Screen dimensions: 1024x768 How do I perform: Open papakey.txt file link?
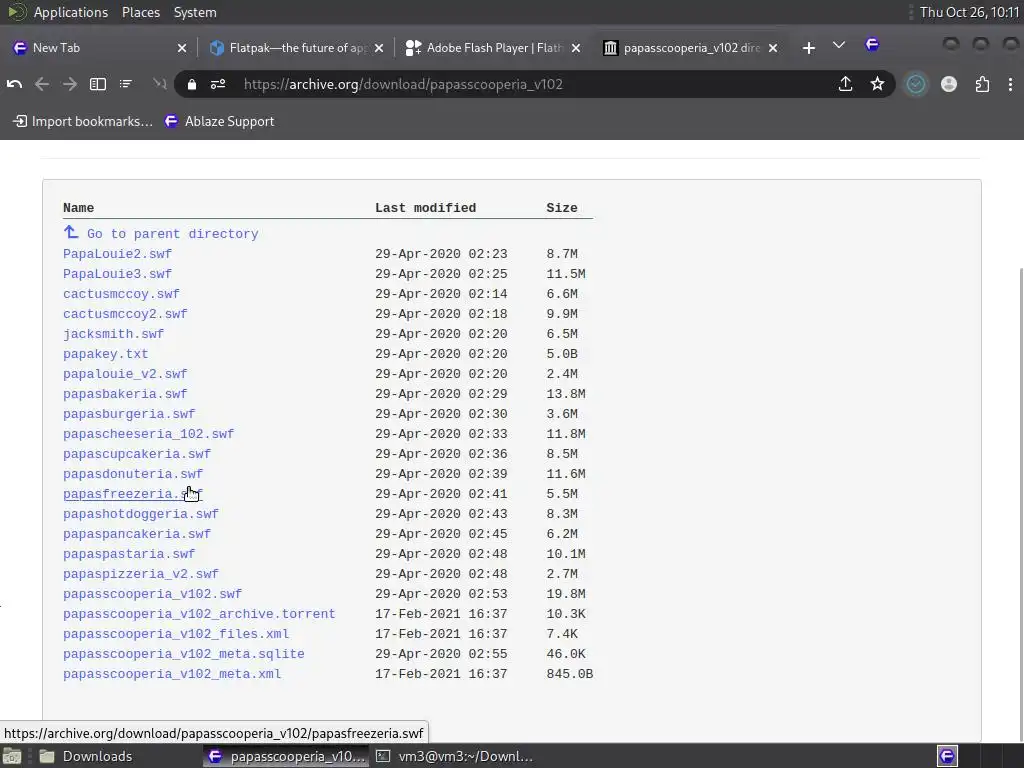coord(106,354)
